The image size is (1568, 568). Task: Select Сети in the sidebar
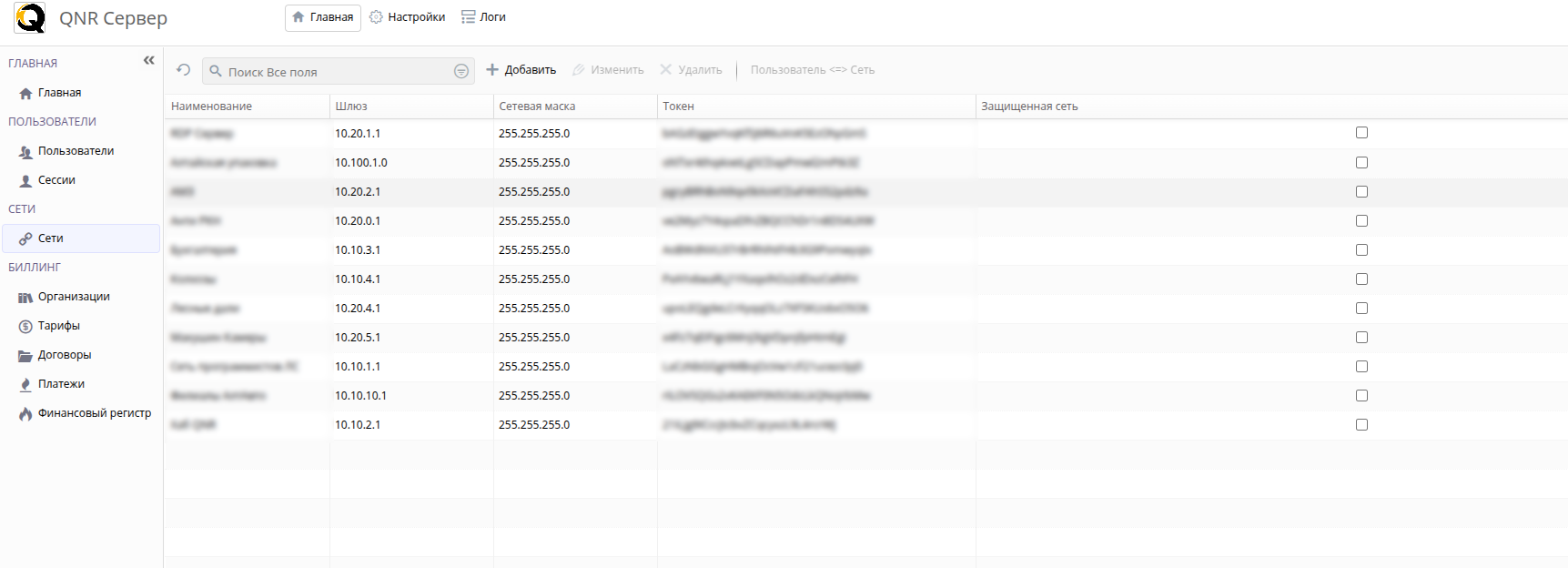[81, 238]
